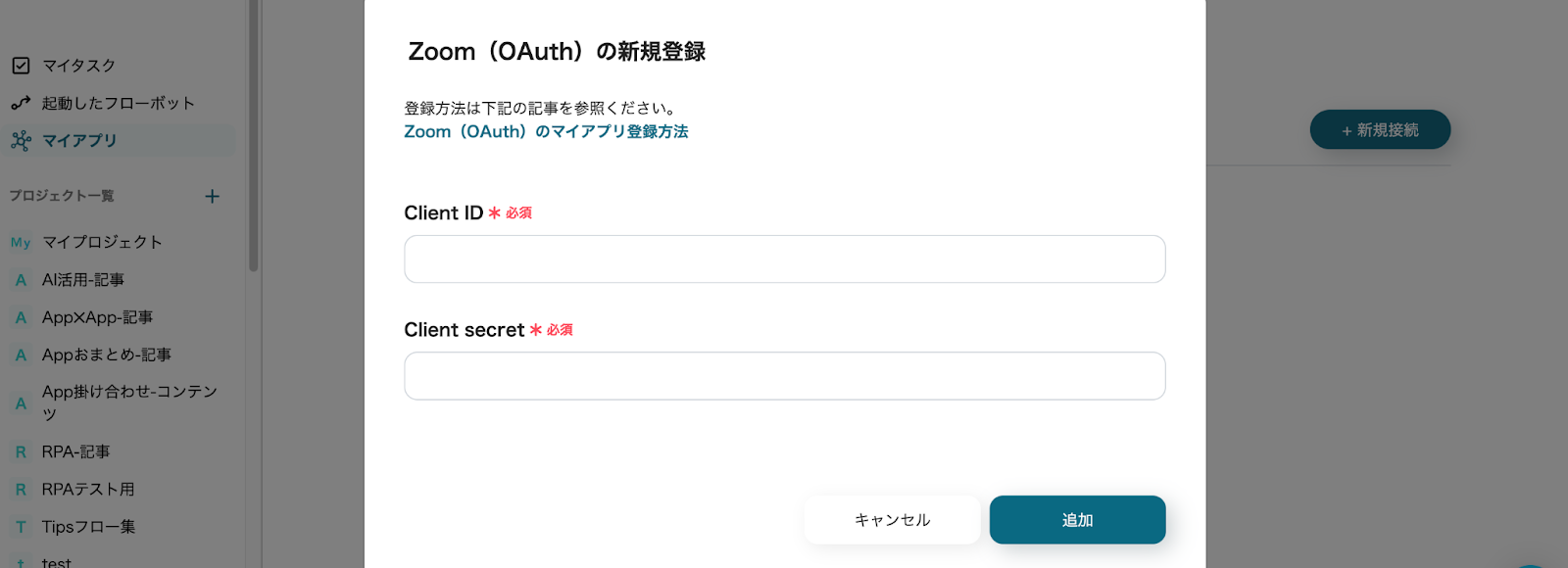Open 起動したフローボット menu item
Screen dimensions: 1568x568
coord(118,103)
